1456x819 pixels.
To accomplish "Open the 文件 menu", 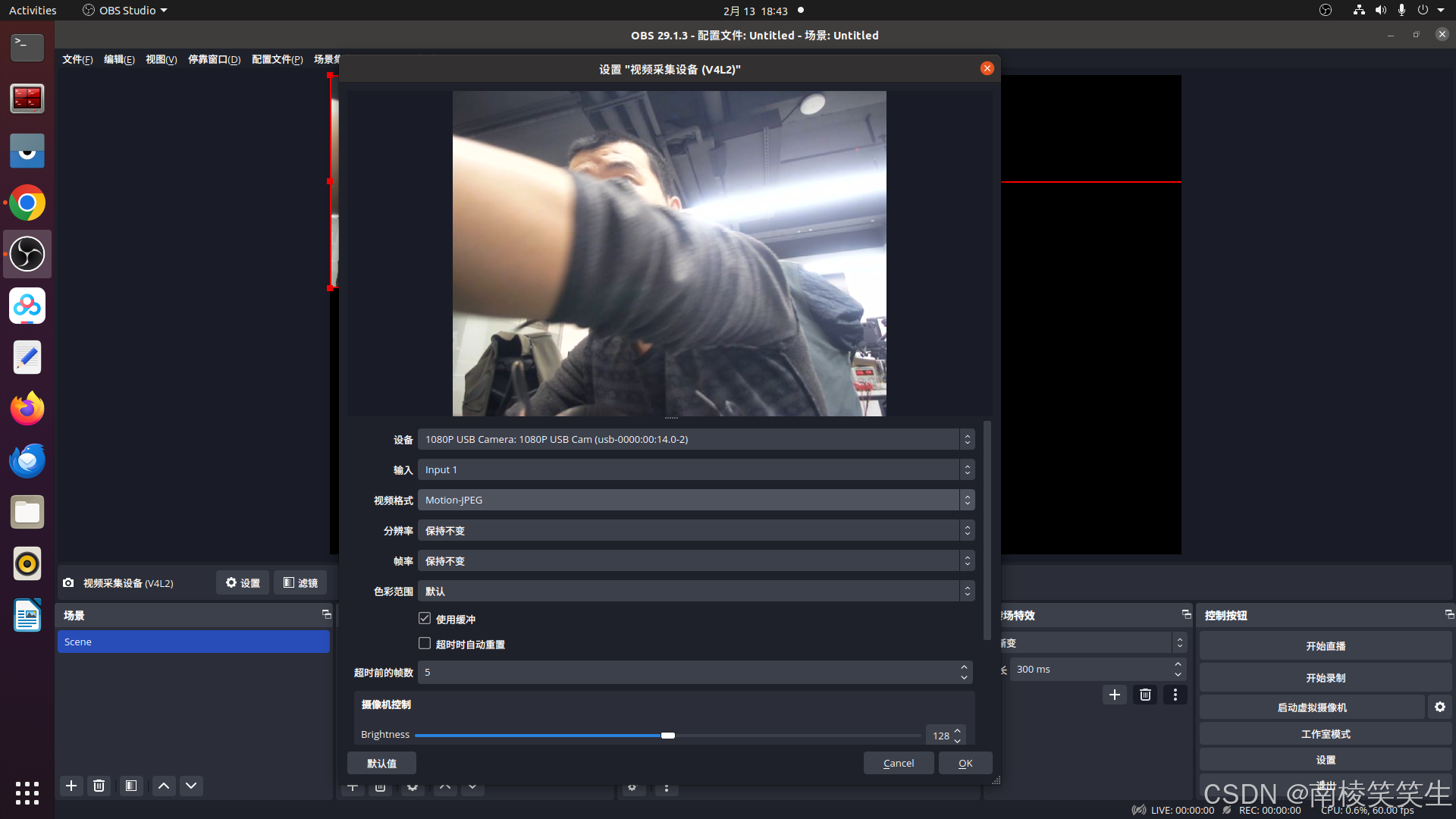I will 77,59.
